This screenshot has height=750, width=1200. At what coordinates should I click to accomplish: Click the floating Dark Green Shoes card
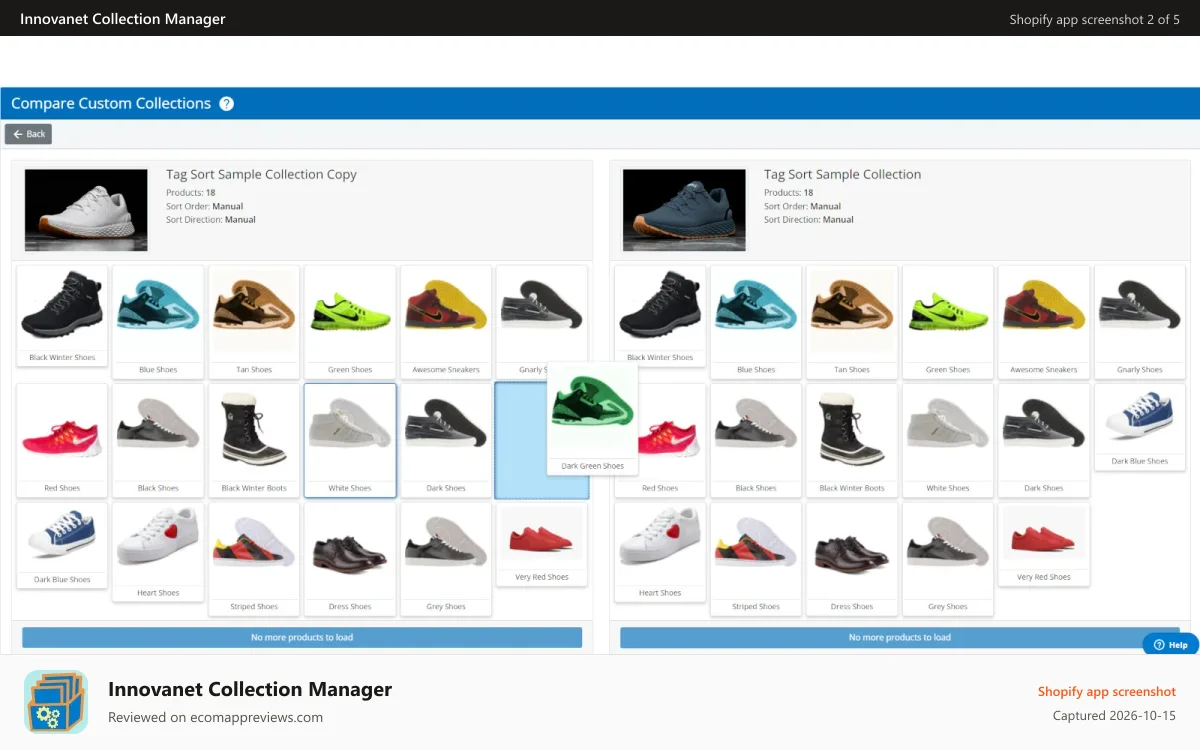(x=592, y=418)
